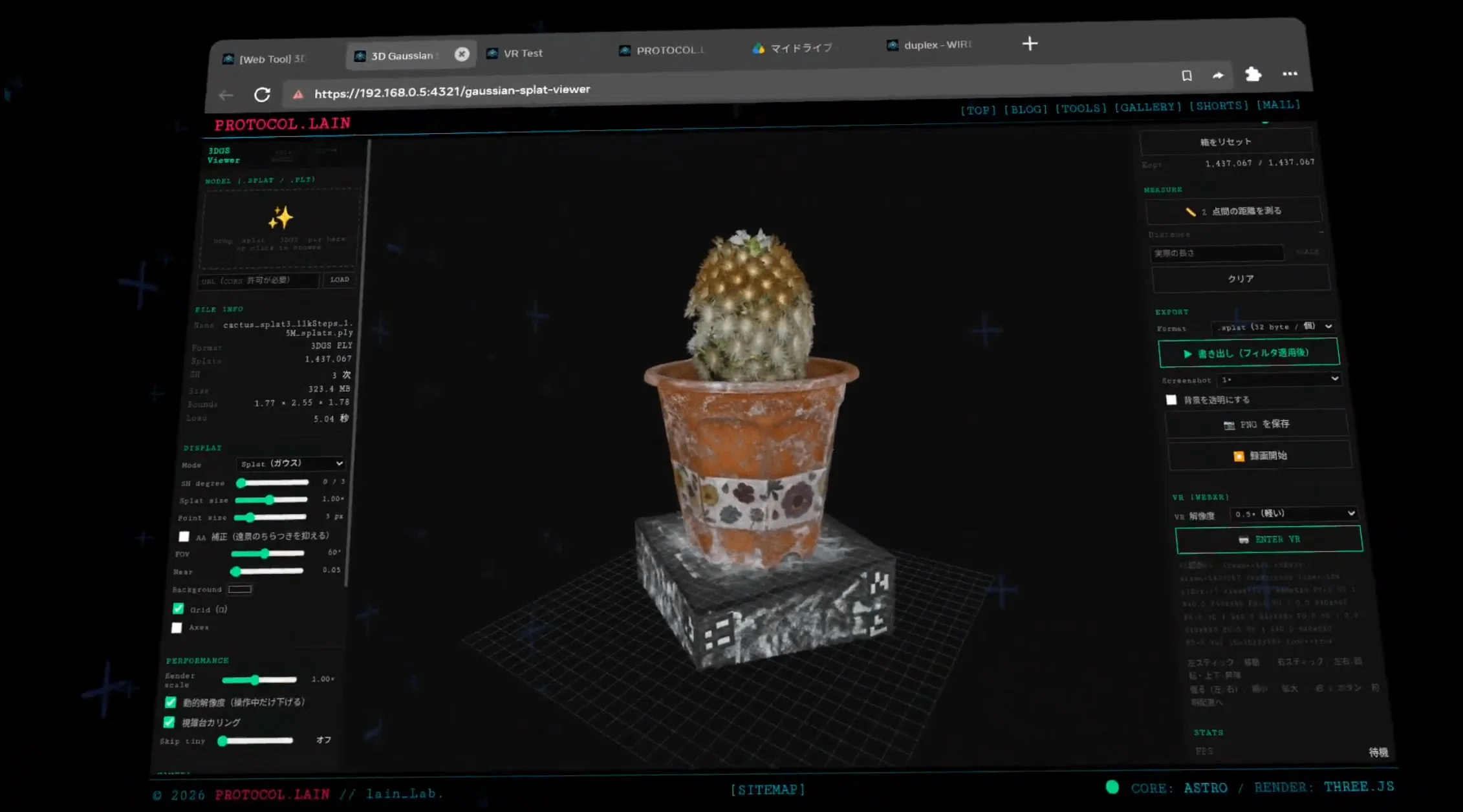Click the PNG を保存 button
The height and width of the screenshot is (812, 1463).
[x=1257, y=424]
